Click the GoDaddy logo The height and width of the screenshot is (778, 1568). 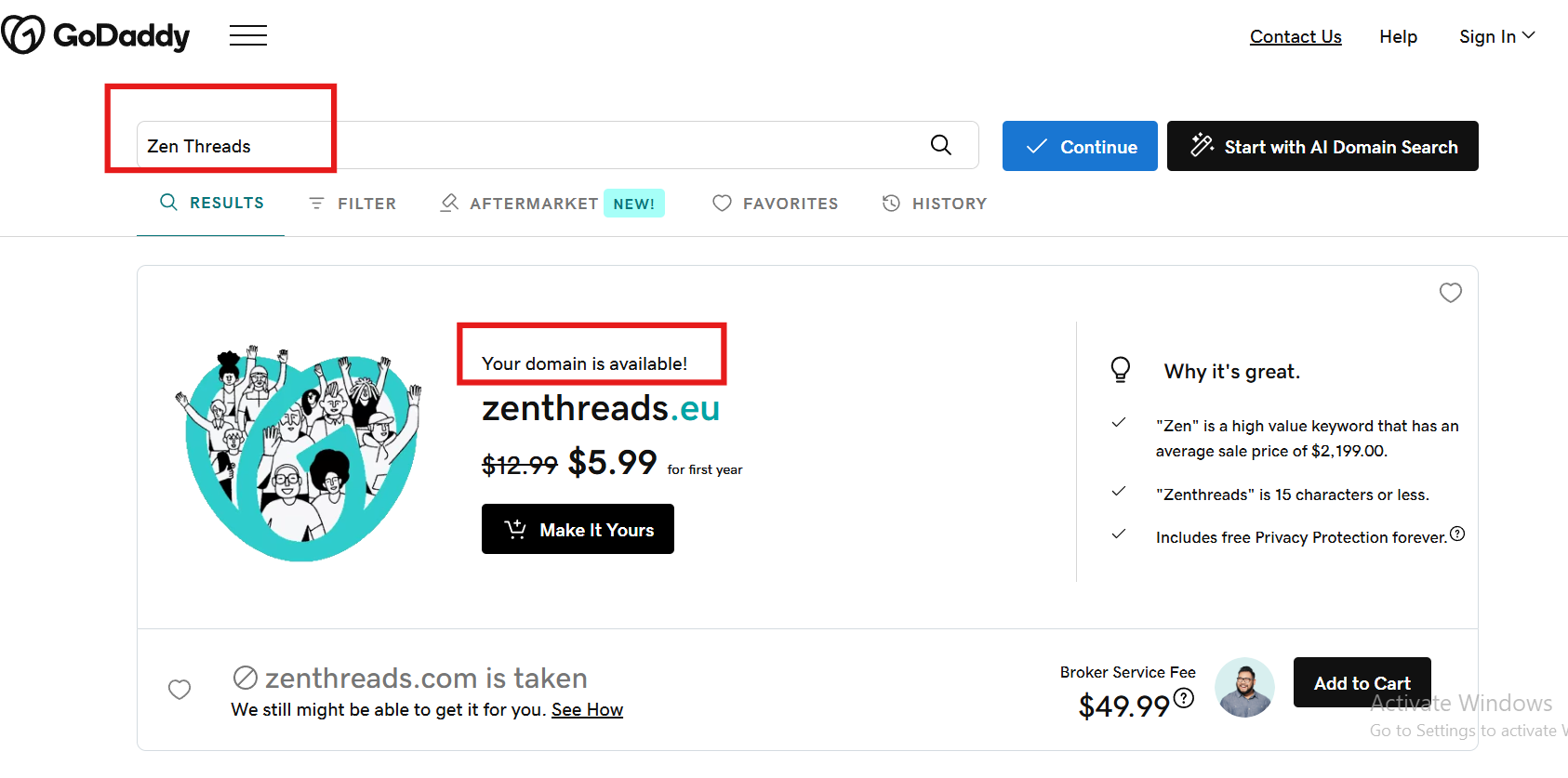96,35
